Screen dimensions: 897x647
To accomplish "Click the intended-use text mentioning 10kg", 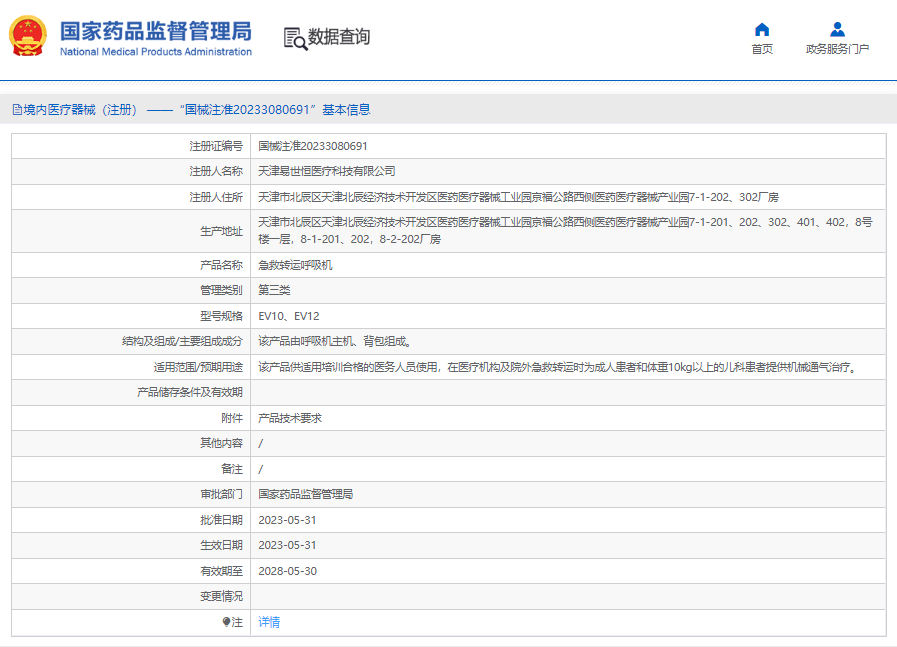I will click(x=558, y=367).
